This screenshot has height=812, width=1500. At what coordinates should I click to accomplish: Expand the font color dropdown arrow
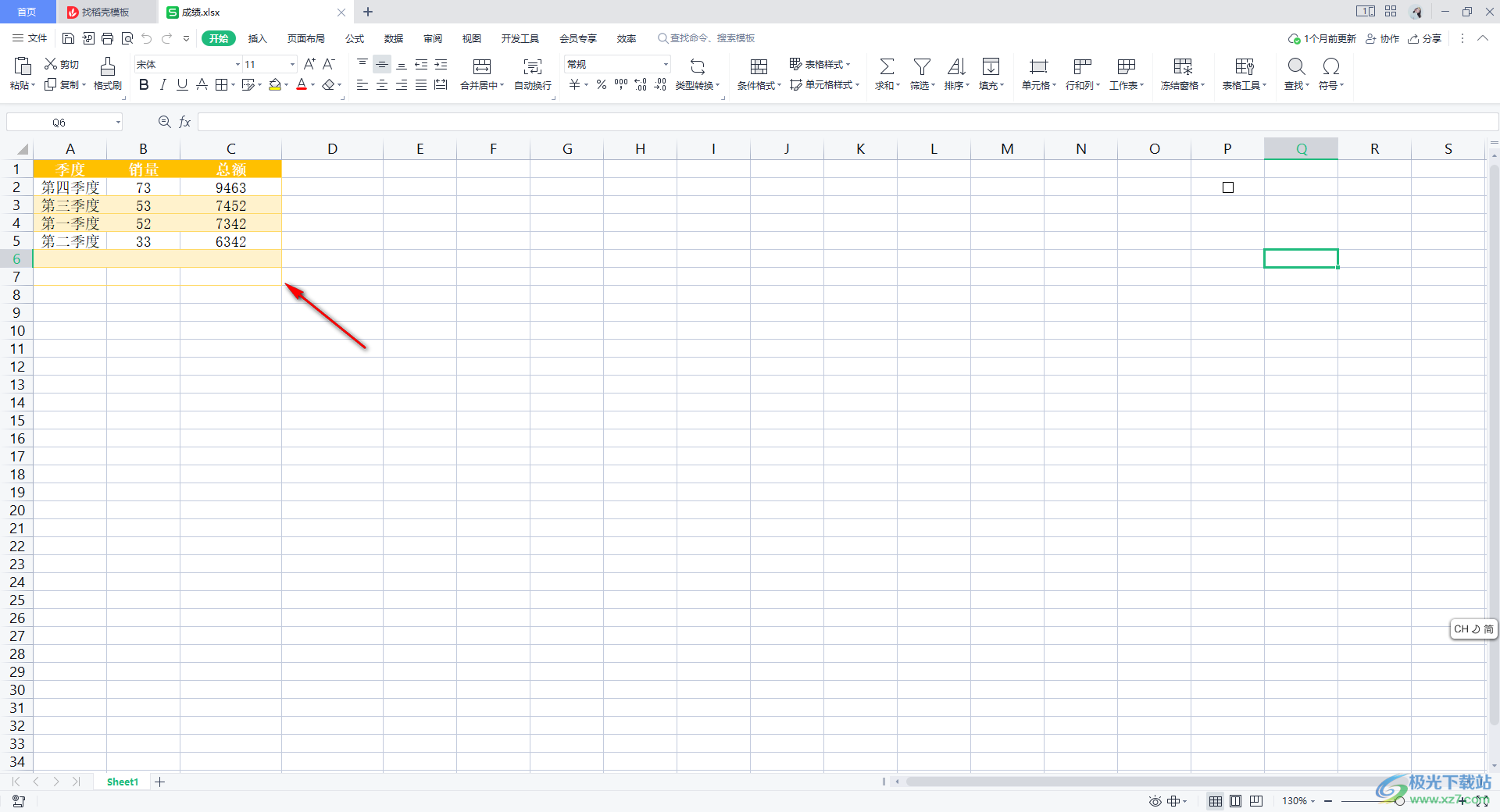(313, 85)
